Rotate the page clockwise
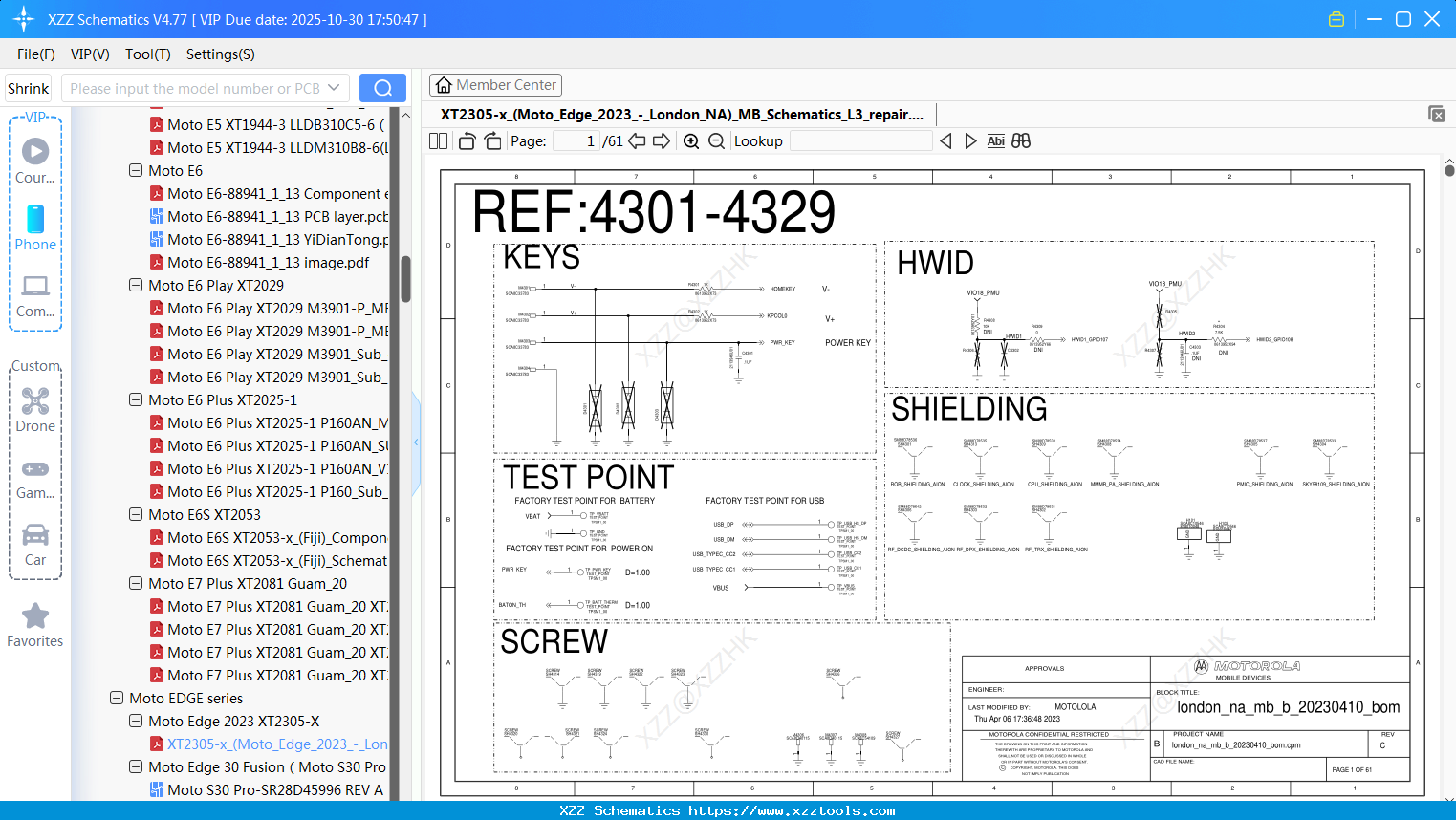 (491, 140)
